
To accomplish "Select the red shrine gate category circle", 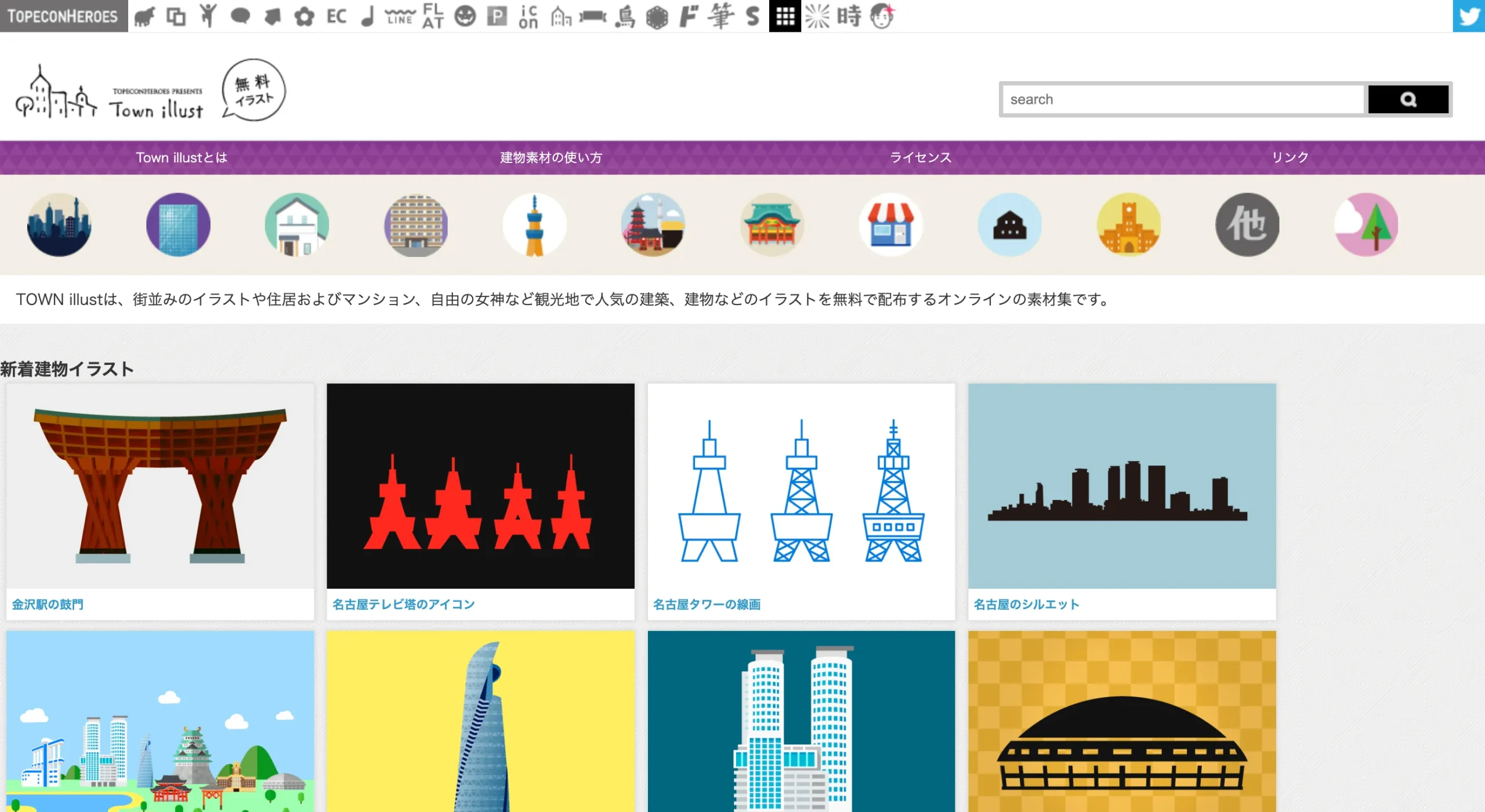I will point(772,224).
